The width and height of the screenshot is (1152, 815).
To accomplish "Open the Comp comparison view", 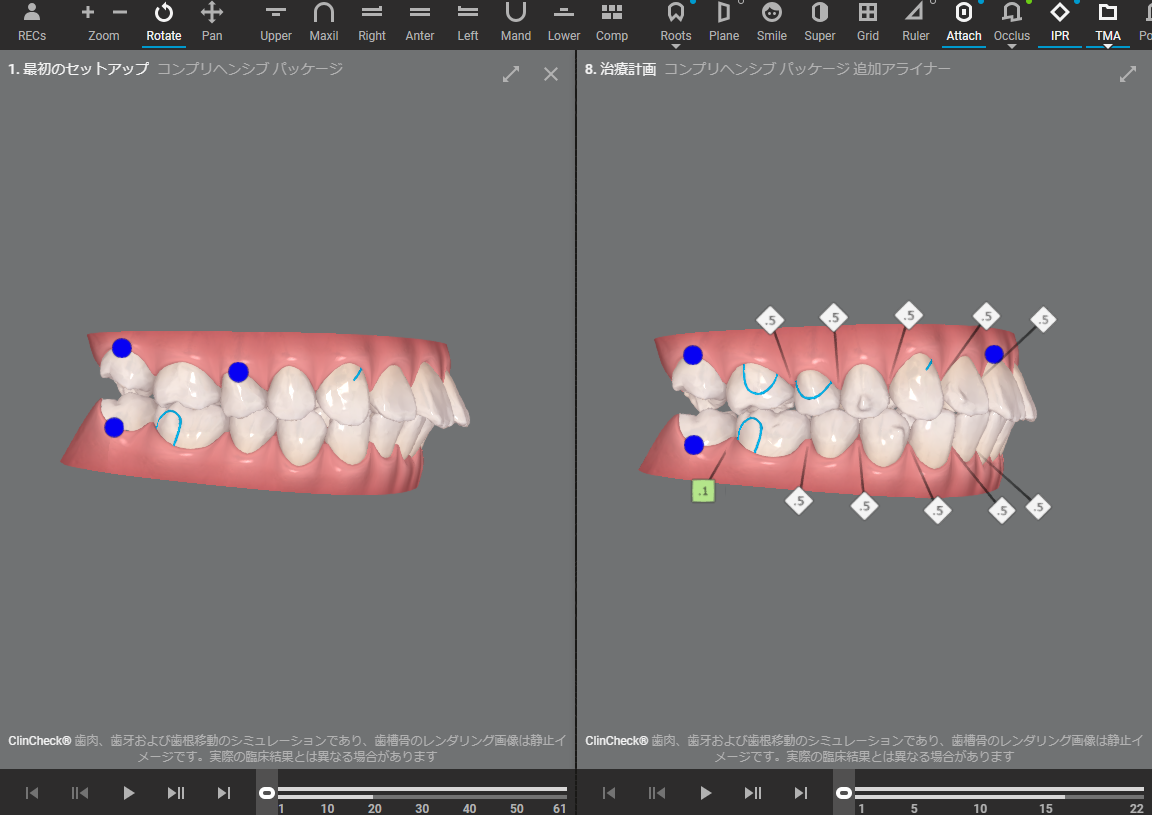I will coord(612,22).
